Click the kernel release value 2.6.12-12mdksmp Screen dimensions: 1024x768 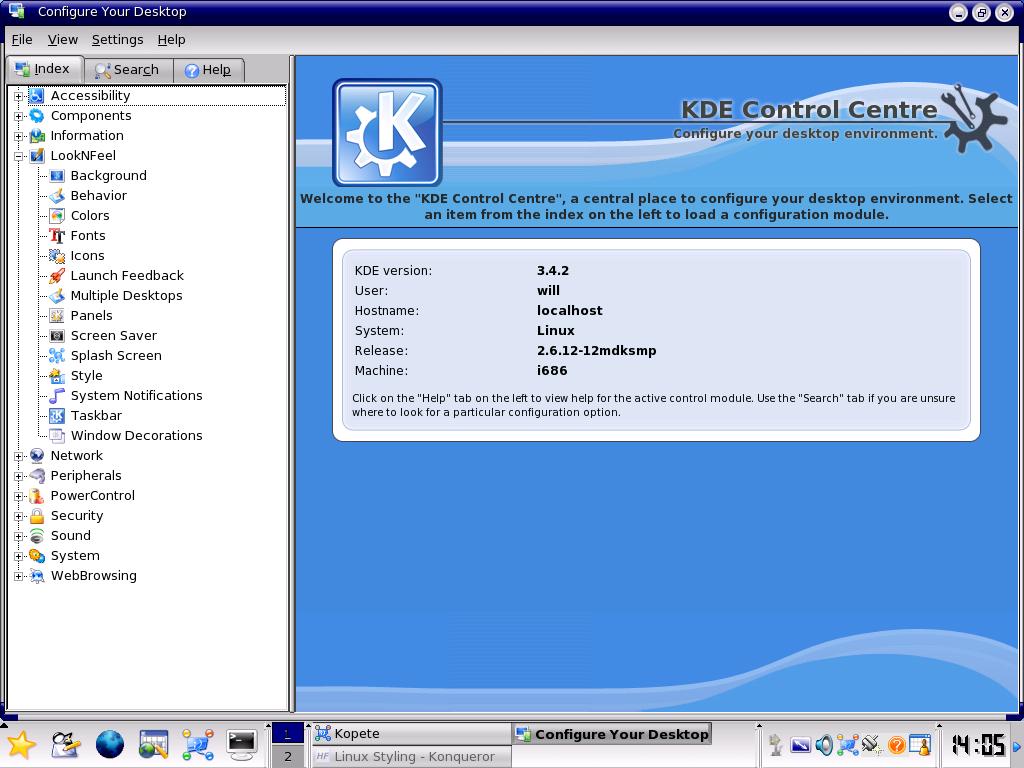[x=596, y=351]
